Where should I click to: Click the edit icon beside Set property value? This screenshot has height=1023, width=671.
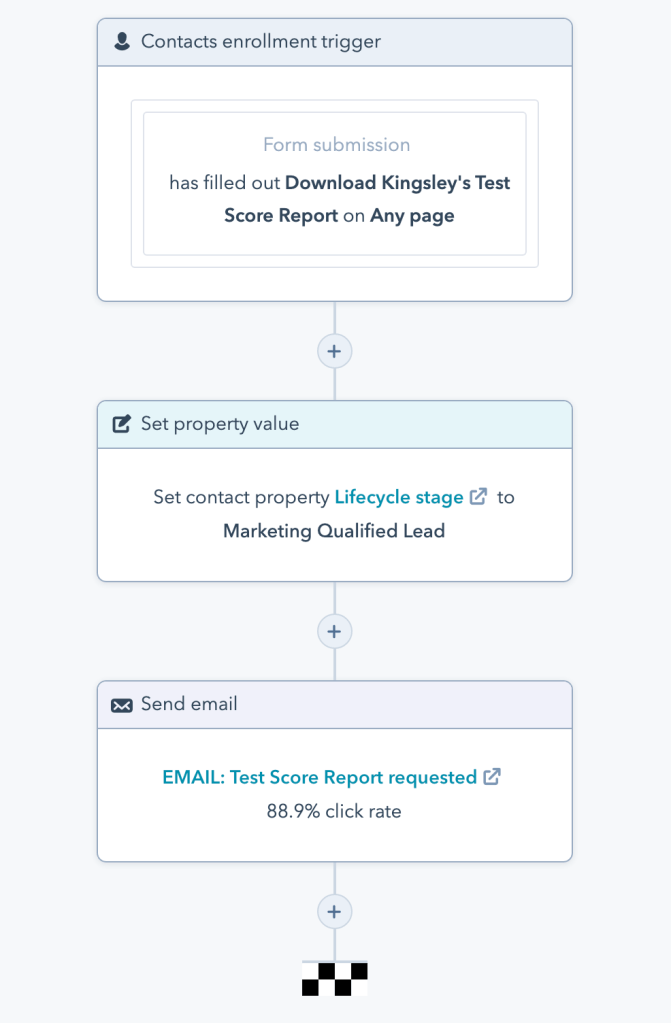click(122, 424)
